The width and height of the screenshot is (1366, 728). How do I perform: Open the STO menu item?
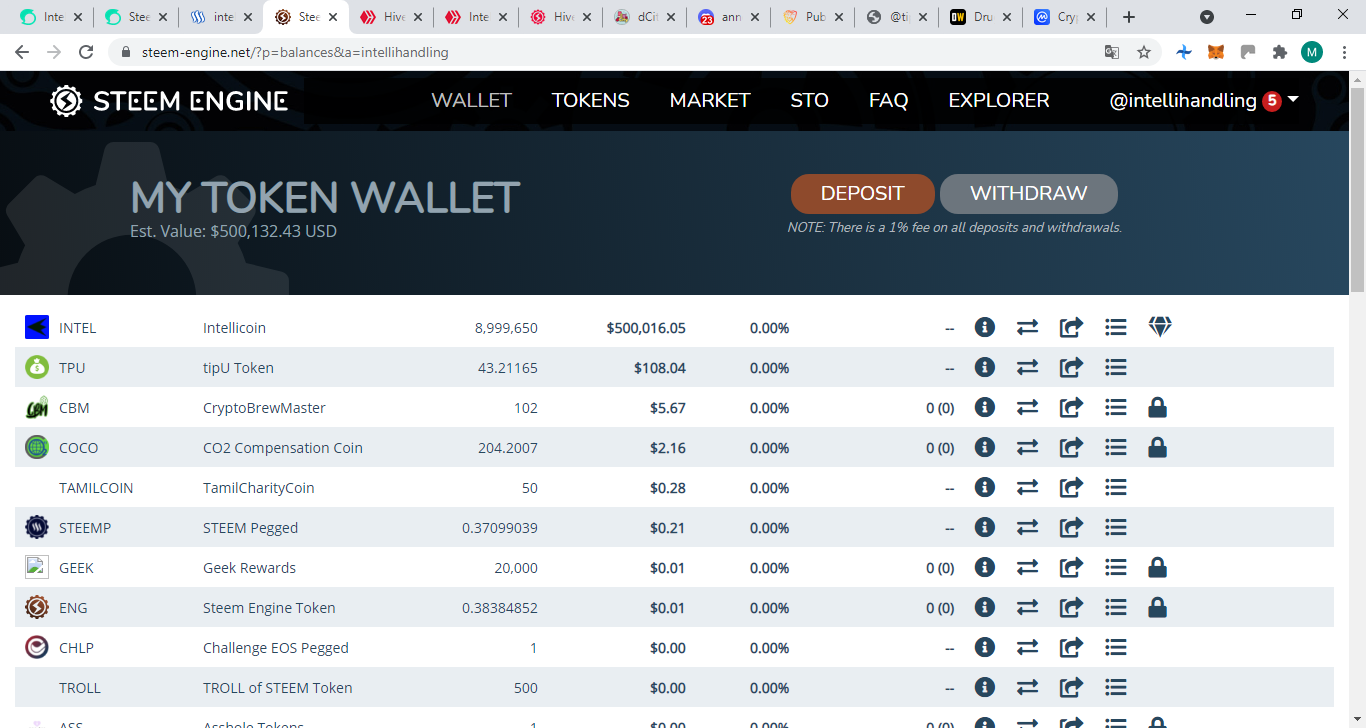click(809, 100)
